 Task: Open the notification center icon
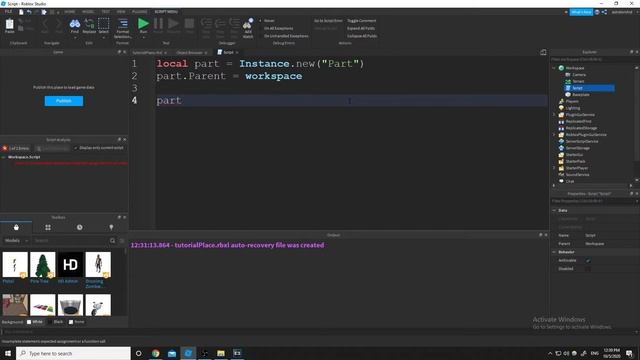tap(629, 353)
